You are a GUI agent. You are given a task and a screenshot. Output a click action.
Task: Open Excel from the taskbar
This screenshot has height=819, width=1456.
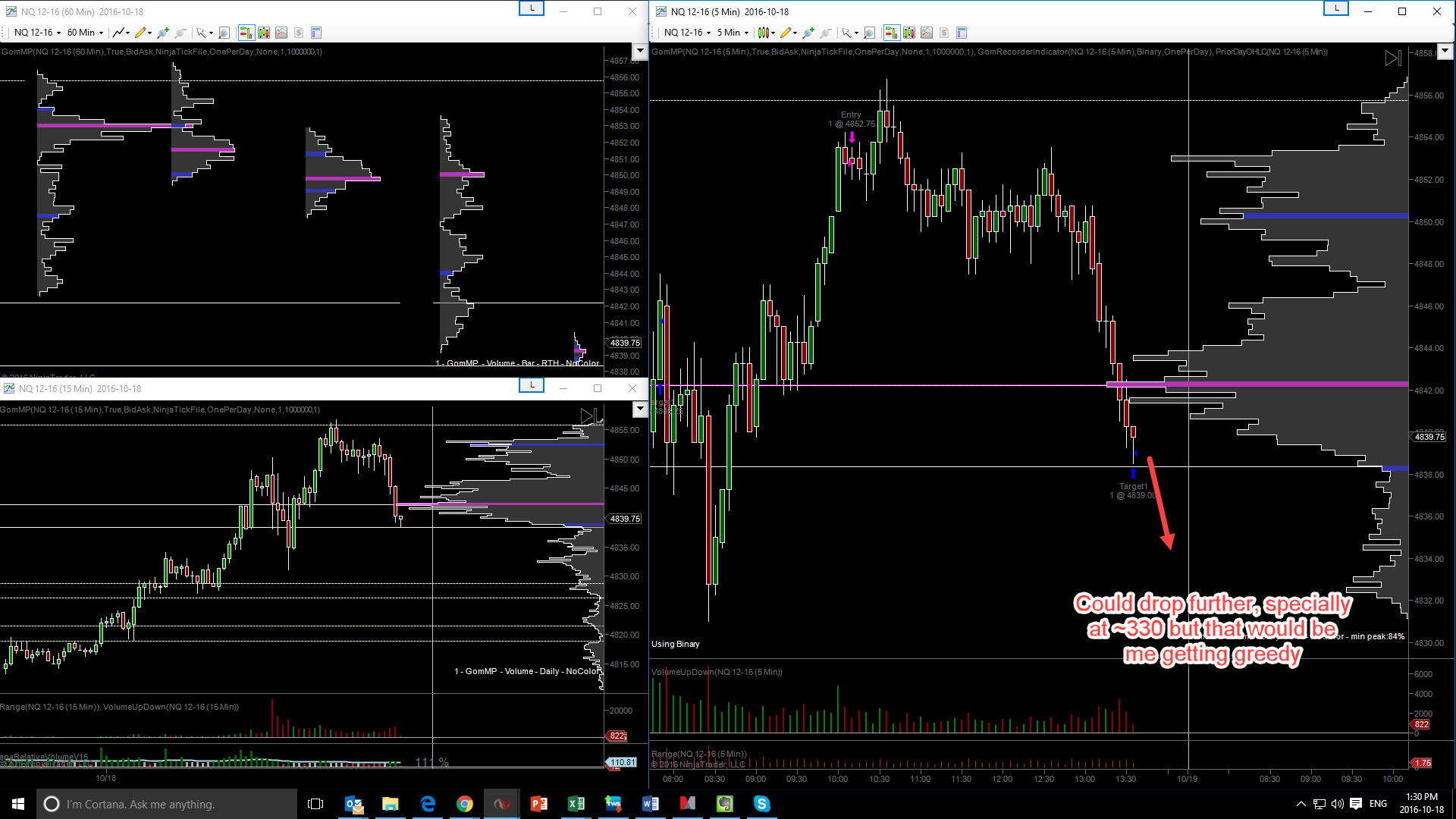point(576,804)
